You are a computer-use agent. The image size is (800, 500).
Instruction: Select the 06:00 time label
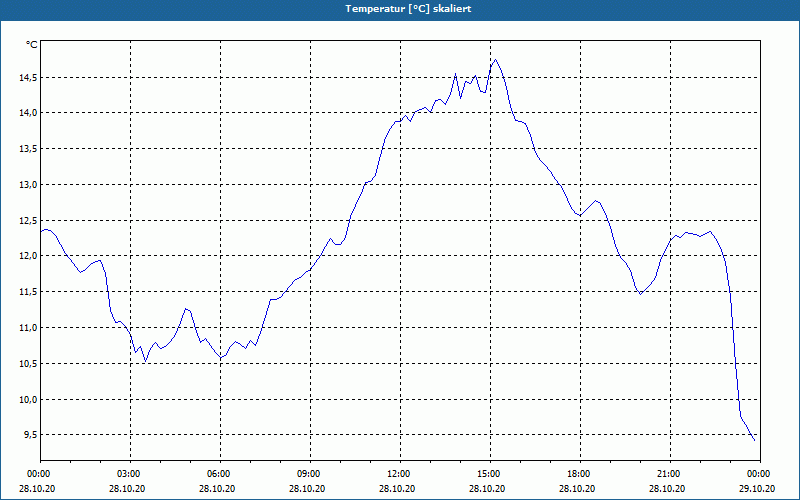218,474
